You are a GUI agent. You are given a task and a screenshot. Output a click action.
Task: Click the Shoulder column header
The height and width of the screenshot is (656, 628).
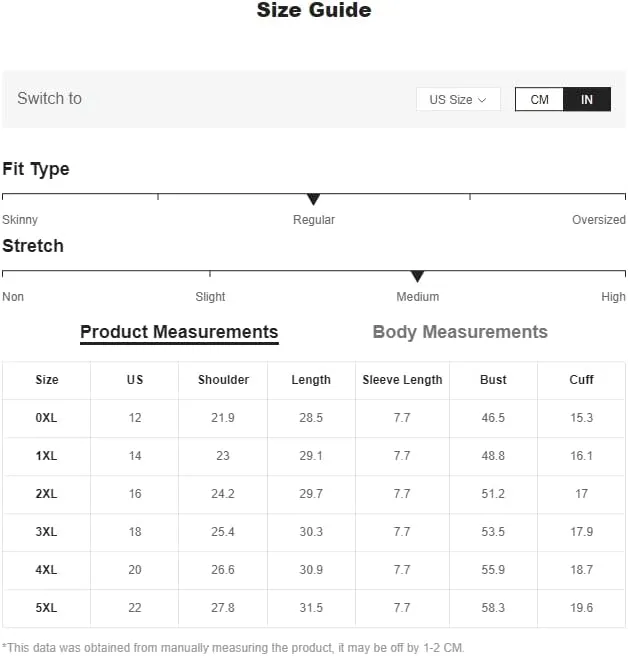[223, 380]
